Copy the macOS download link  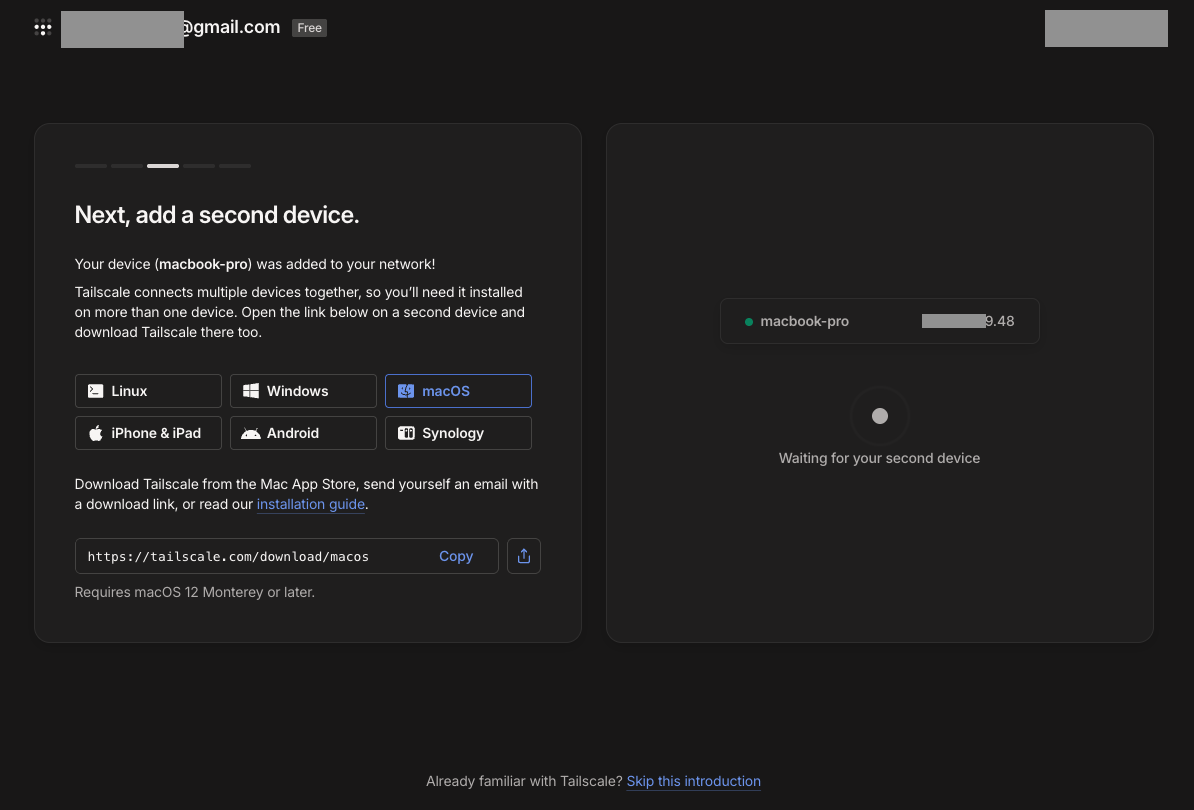[x=456, y=556]
